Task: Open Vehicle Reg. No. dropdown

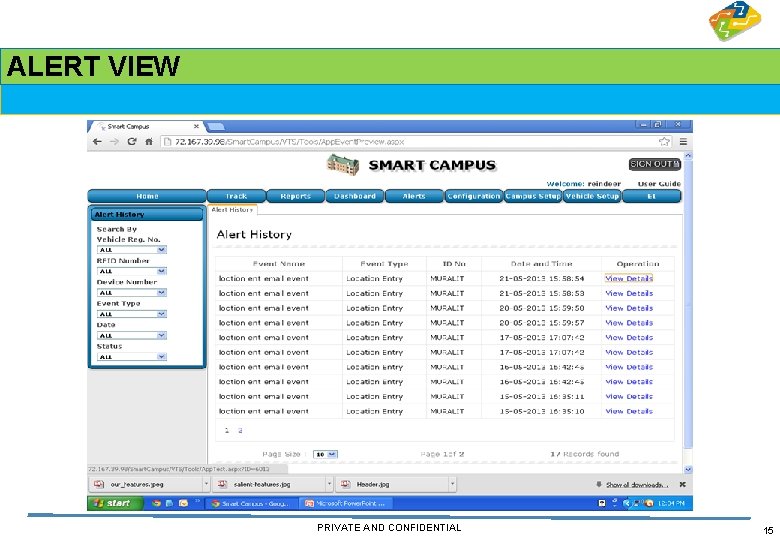Action: point(131,250)
